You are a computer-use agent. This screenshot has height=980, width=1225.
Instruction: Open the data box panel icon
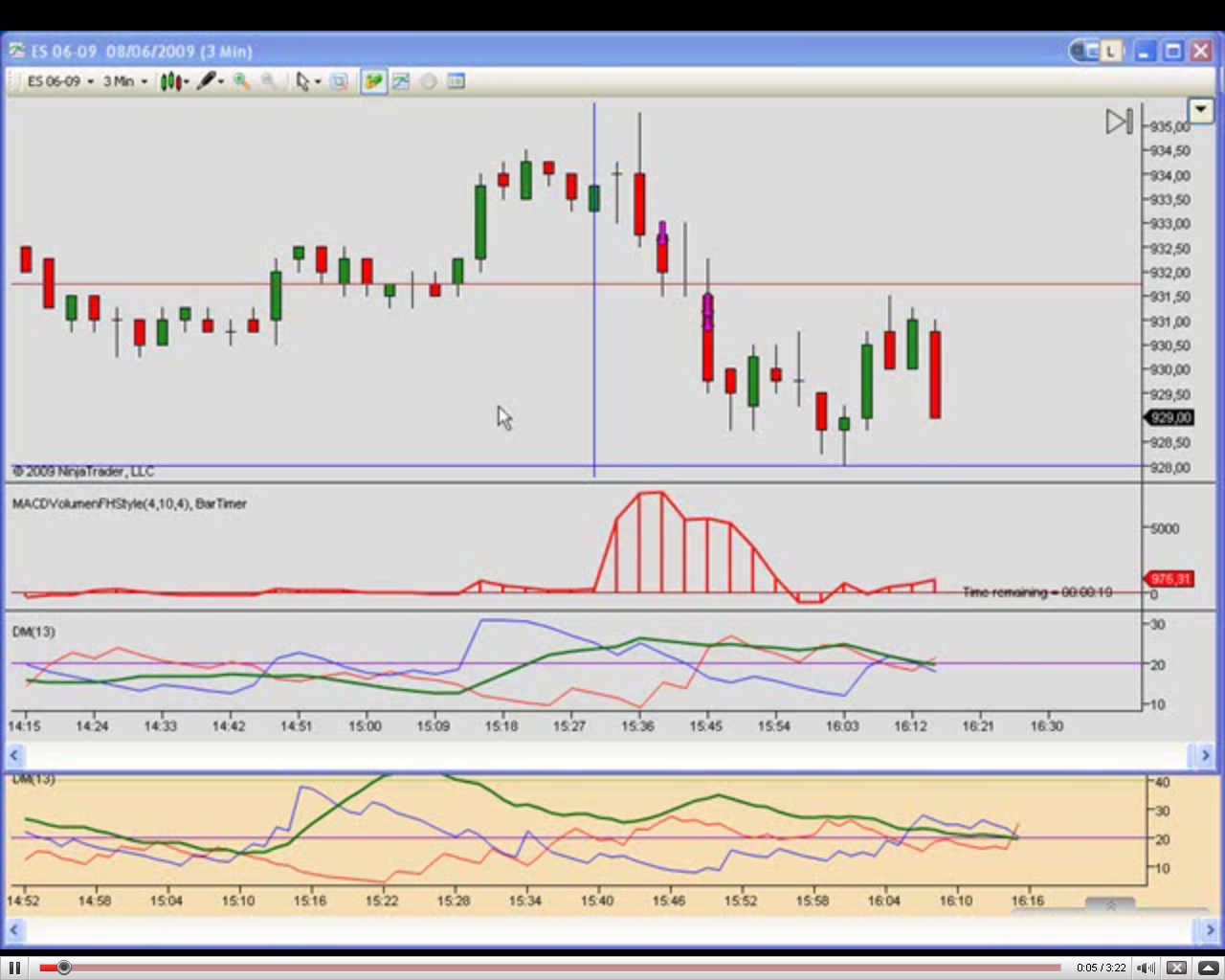point(457,81)
